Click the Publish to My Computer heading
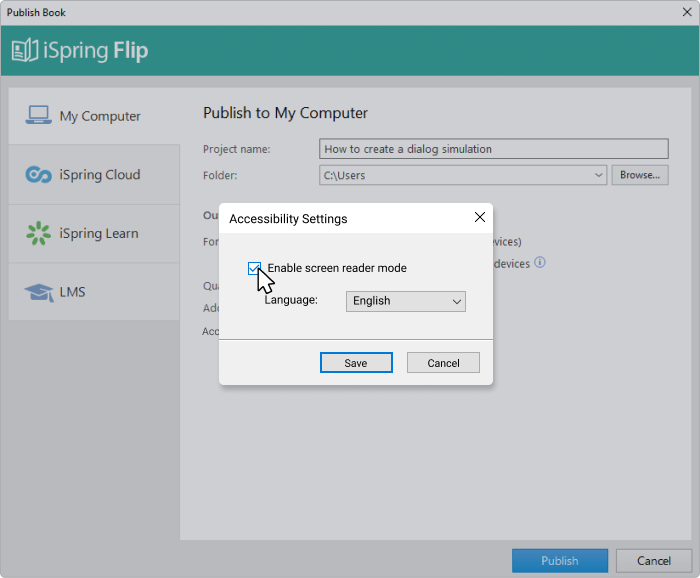The height and width of the screenshot is (578, 700). pos(285,113)
